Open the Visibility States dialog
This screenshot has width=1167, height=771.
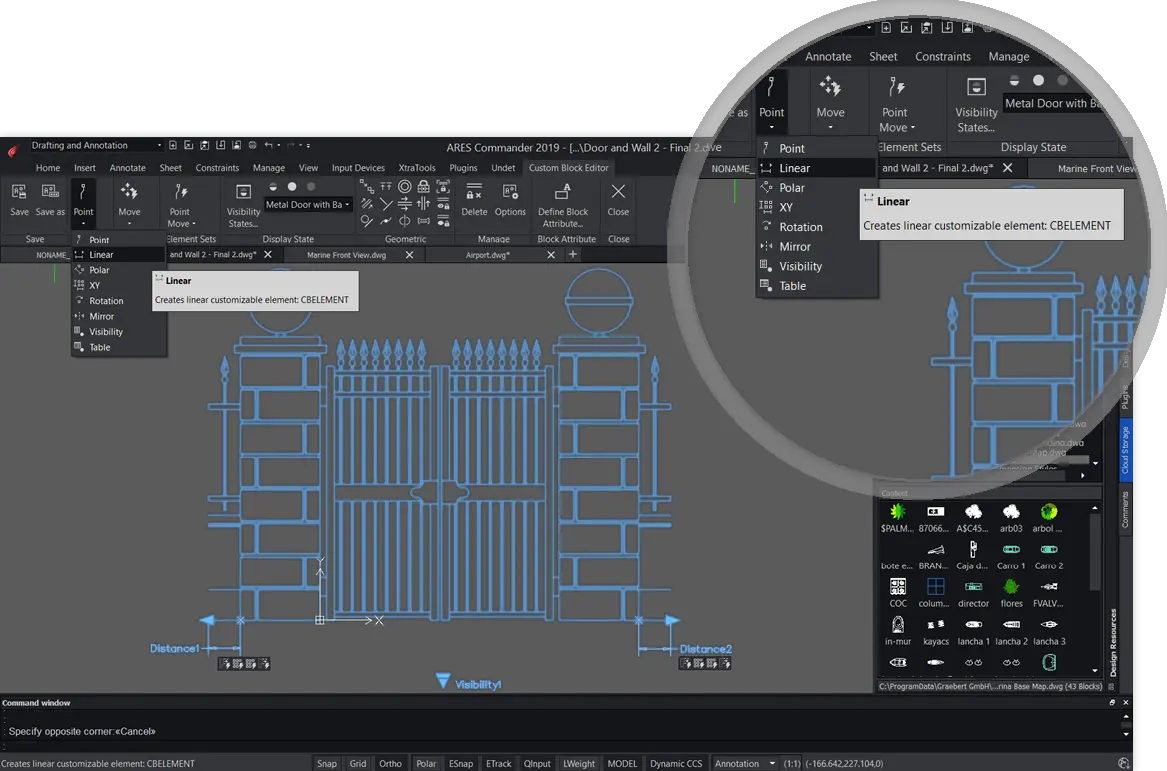click(x=243, y=205)
